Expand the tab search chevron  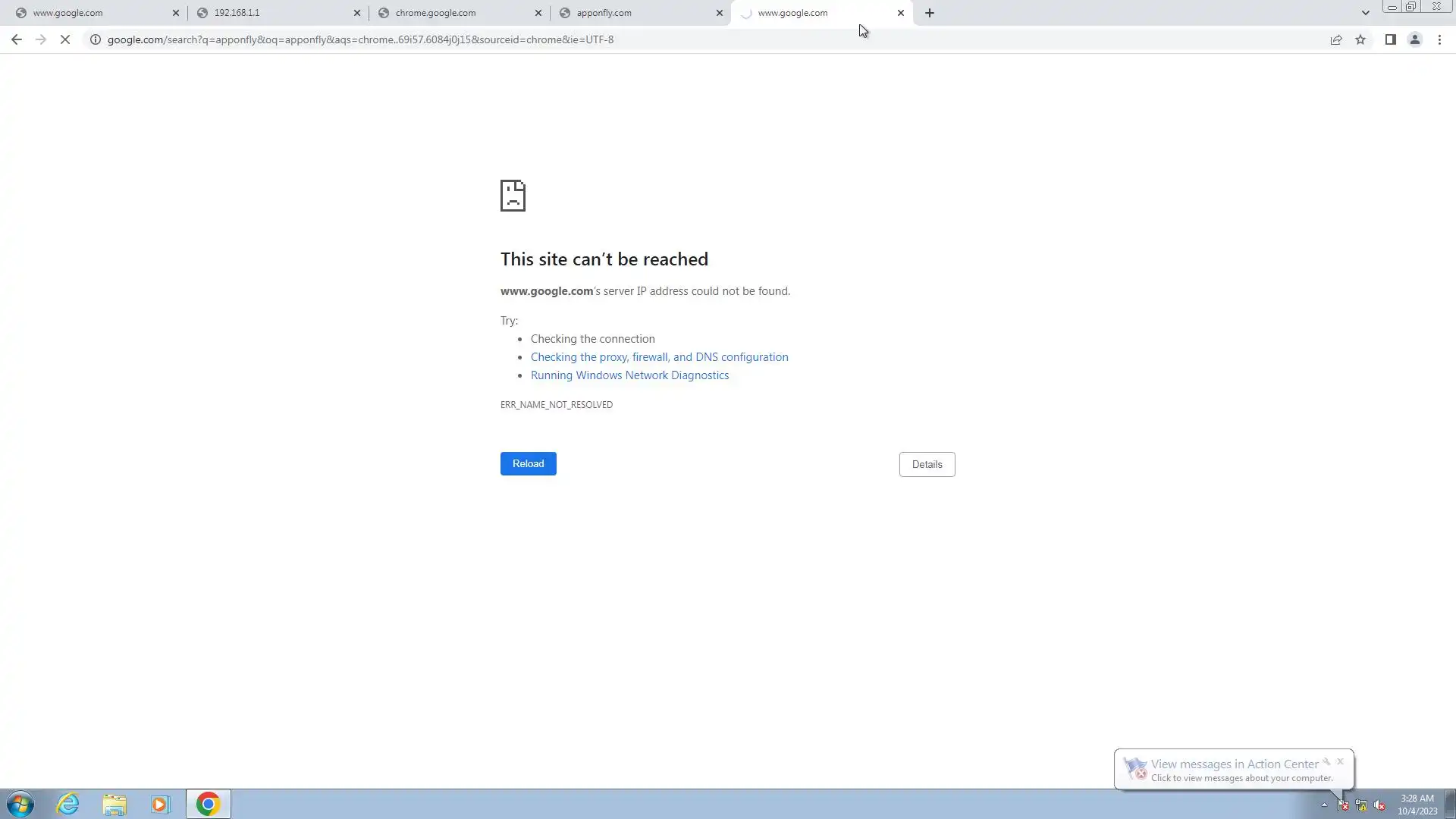pos(1365,13)
